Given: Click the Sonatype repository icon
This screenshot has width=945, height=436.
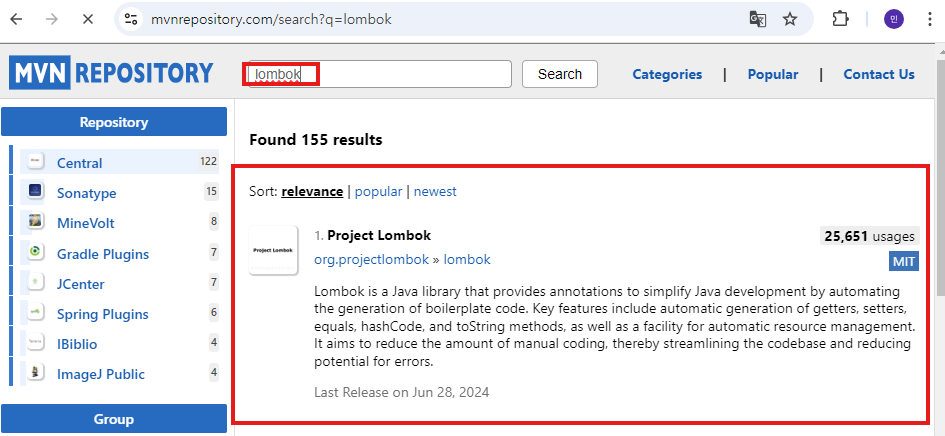Looking at the screenshot, I should (x=35, y=191).
